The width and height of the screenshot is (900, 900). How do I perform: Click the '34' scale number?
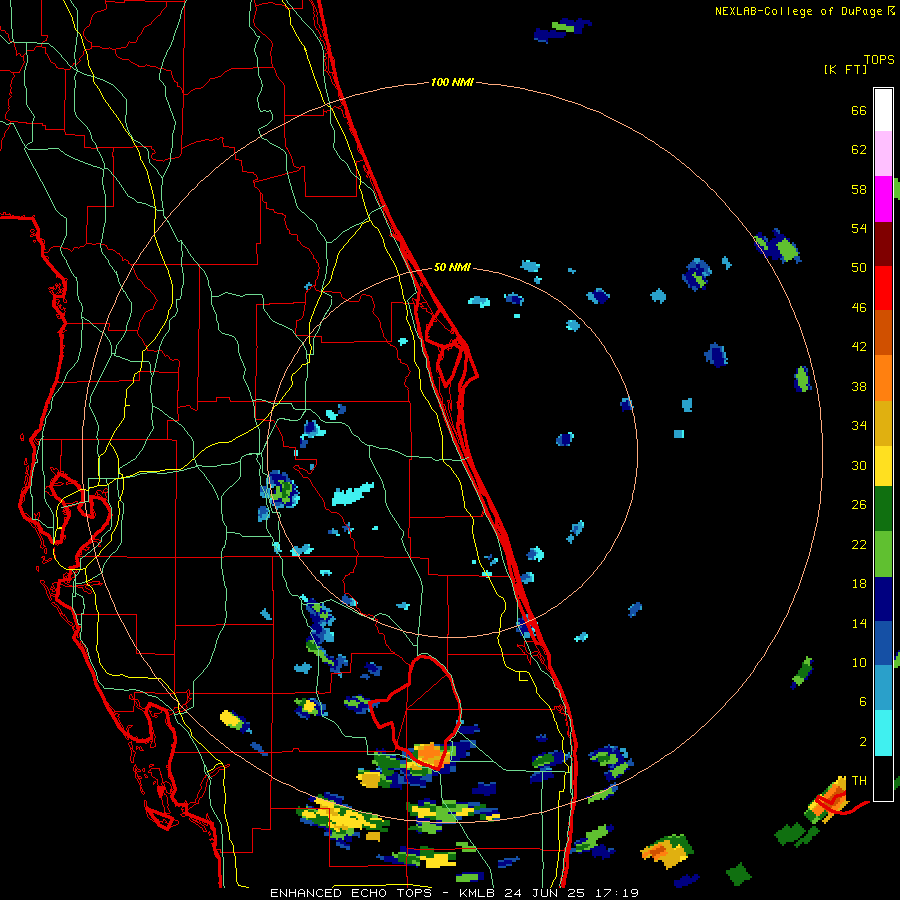click(x=859, y=426)
